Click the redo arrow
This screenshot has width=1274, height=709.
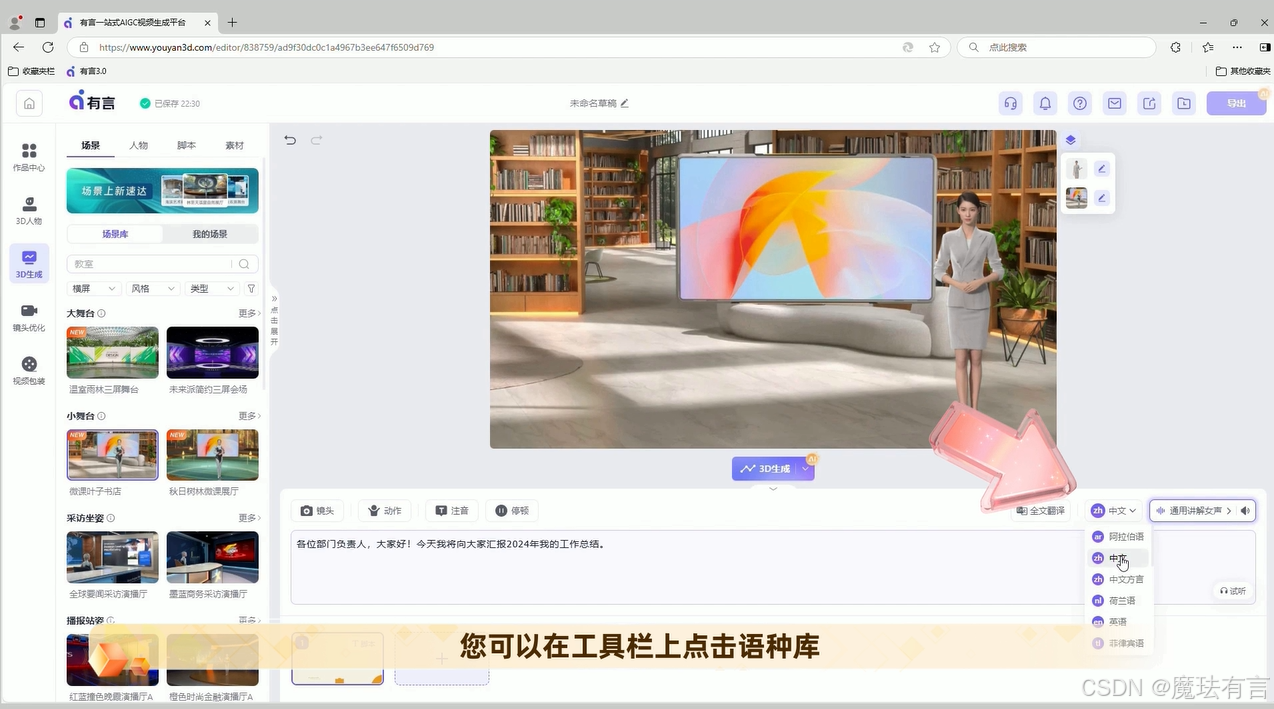pyautogui.click(x=317, y=140)
